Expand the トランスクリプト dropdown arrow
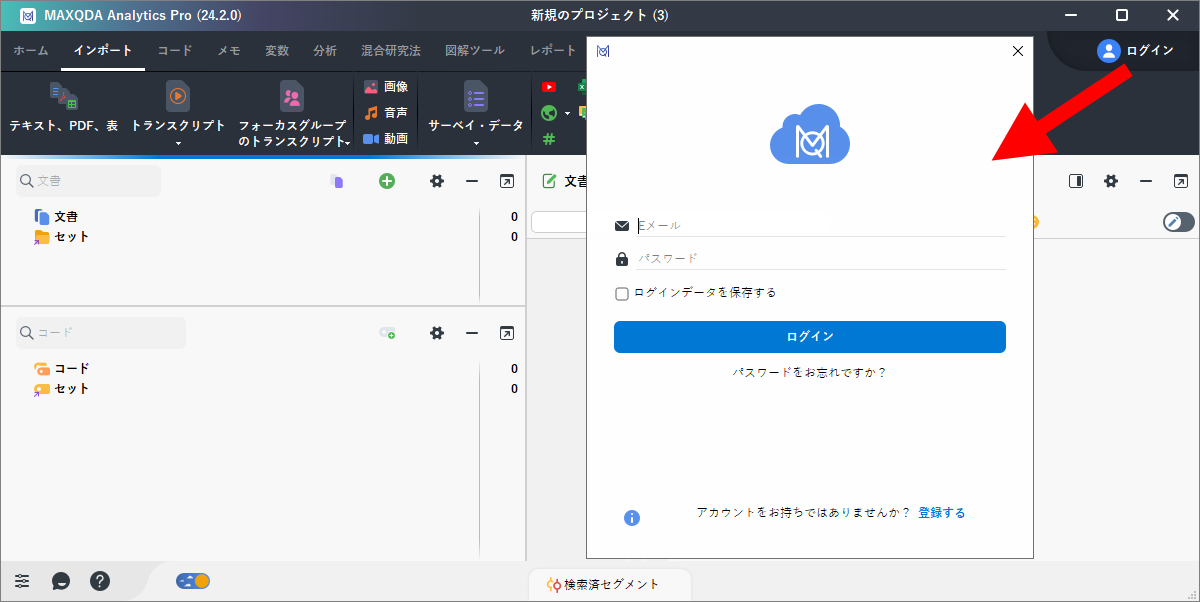Screen dimensions: 1200x602 177,143
